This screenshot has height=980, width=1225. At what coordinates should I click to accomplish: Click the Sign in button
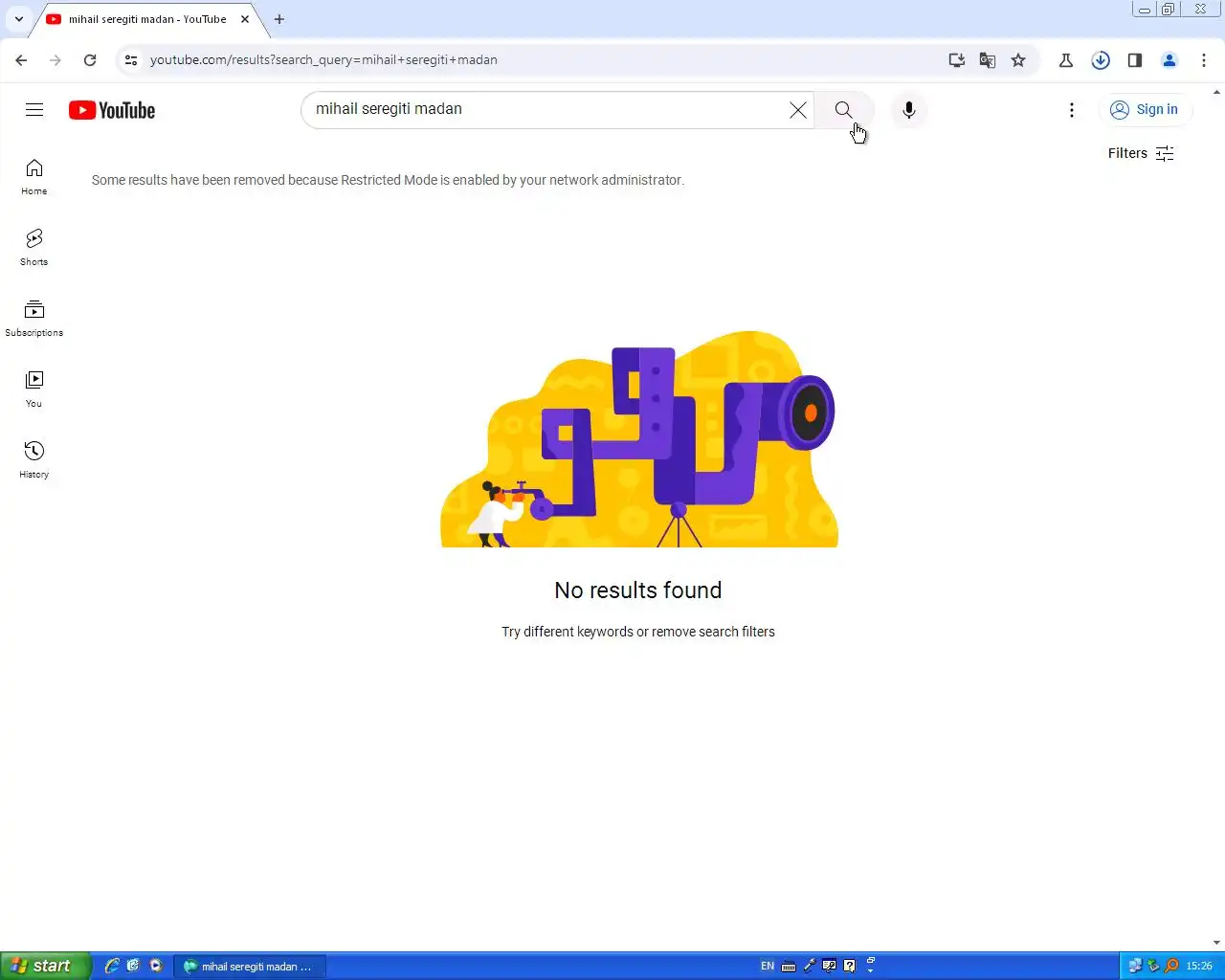click(x=1145, y=110)
